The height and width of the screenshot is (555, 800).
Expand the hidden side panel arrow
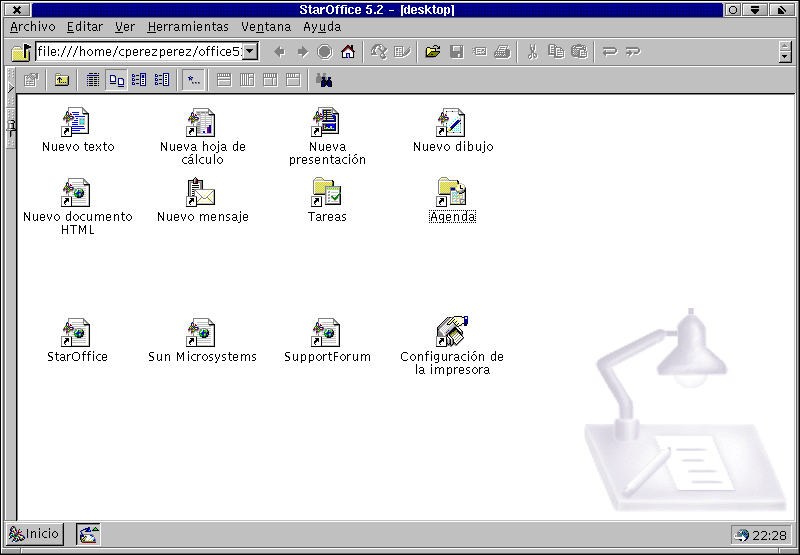(x=10, y=88)
